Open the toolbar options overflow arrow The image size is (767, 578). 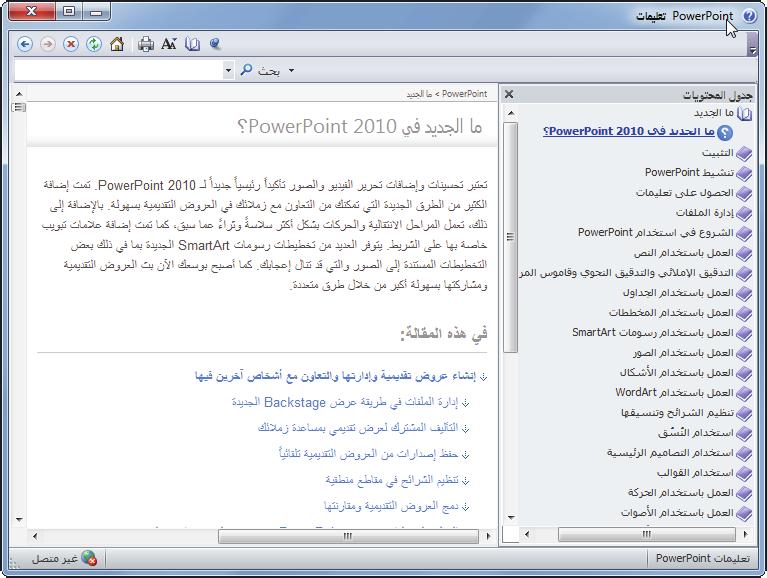pyautogui.click(x=753, y=46)
